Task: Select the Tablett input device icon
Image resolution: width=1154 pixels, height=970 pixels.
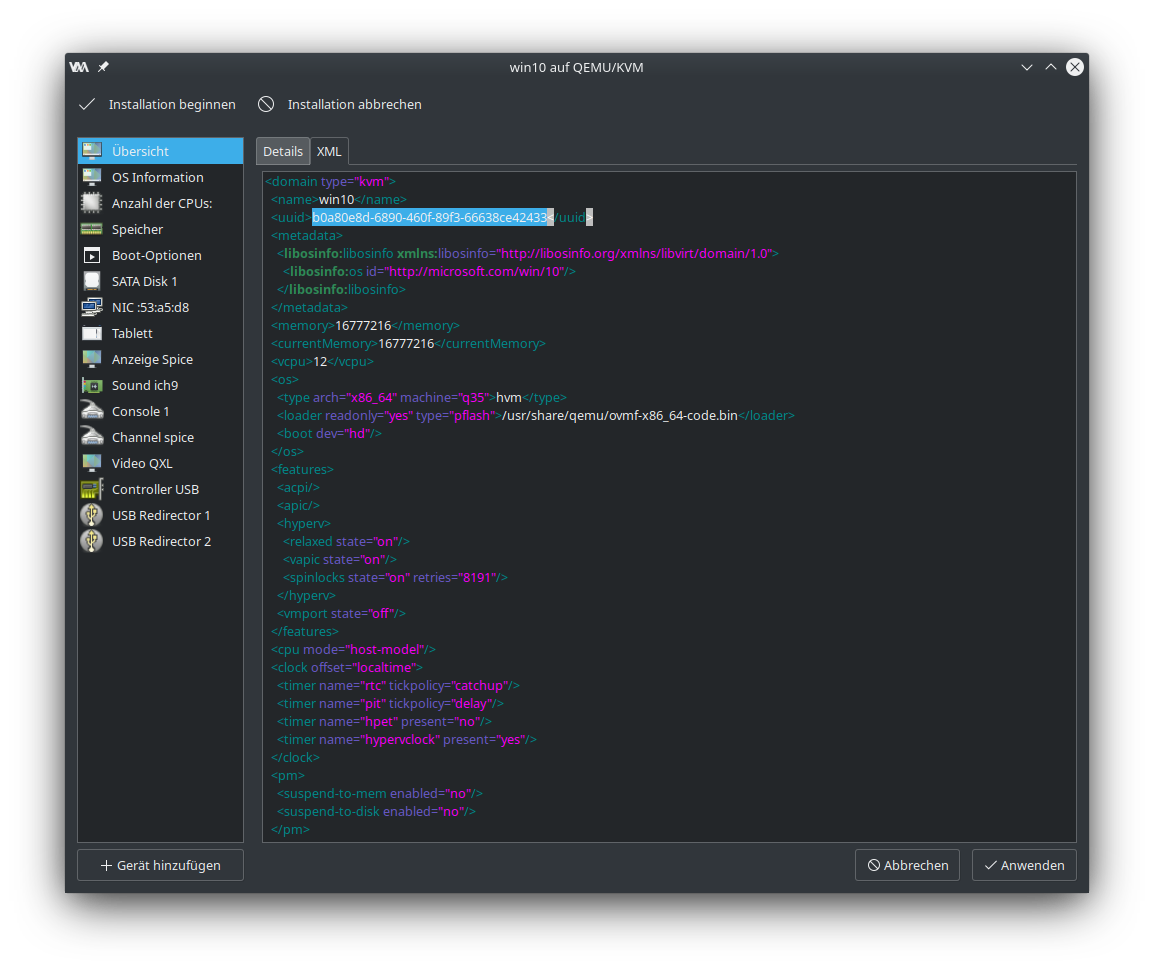Action: 92,333
